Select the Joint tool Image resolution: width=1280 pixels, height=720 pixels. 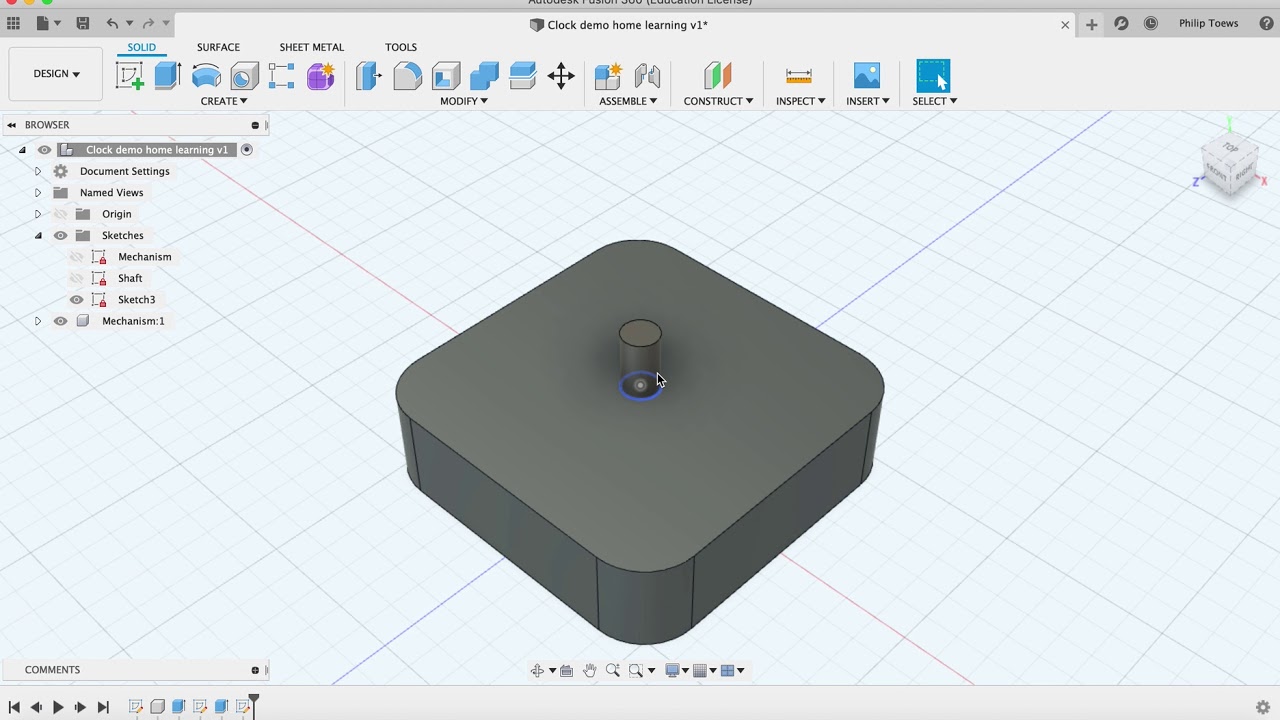click(647, 76)
